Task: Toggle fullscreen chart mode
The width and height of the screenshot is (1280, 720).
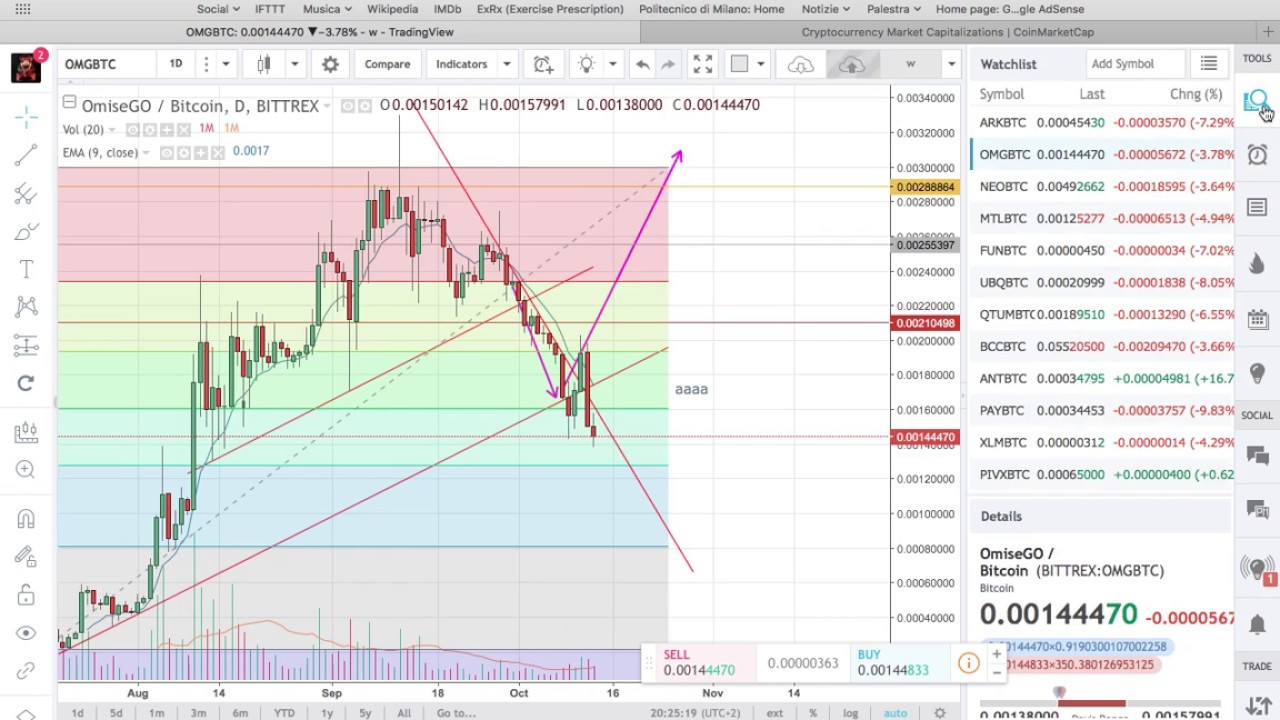Action: pos(703,64)
